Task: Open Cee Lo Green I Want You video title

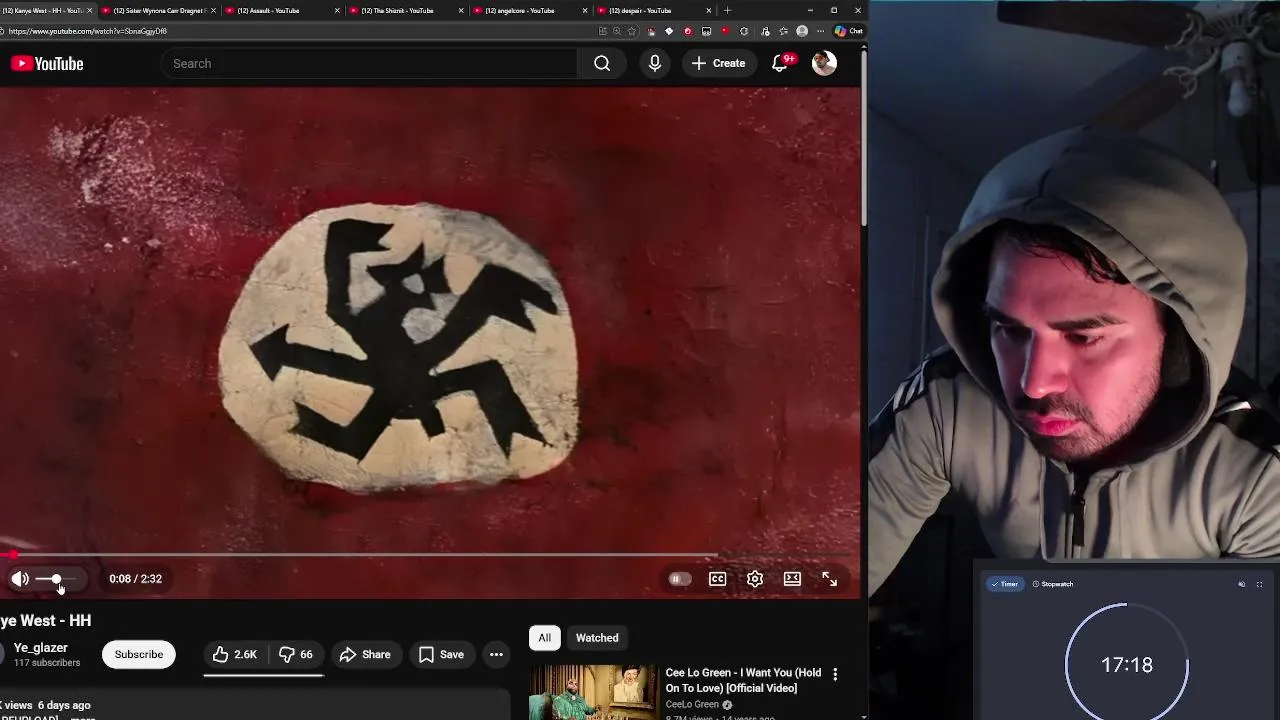Action: (x=743, y=680)
